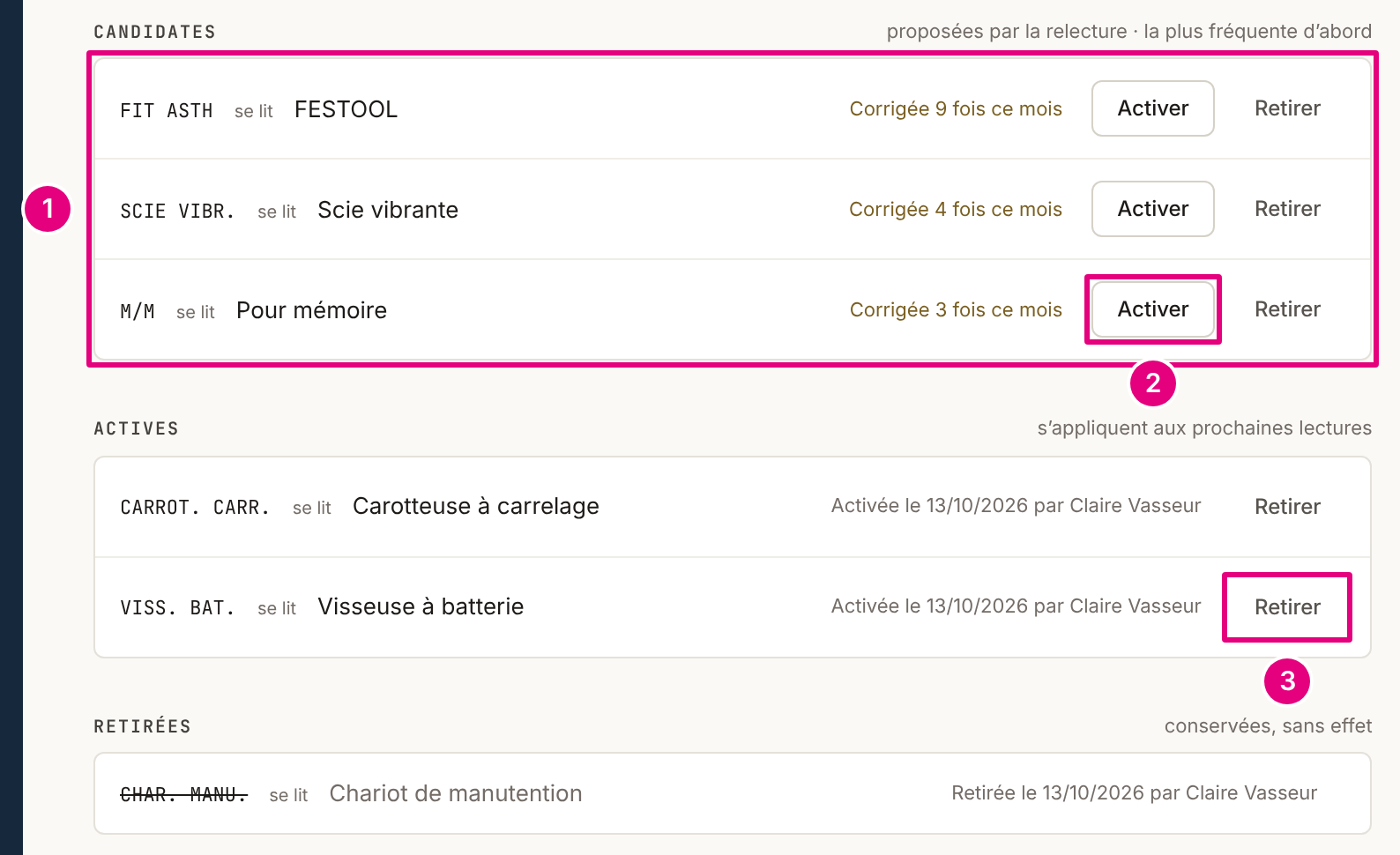Select the SCIE VIBR. abbreviation label
The height and width of the screenshot is (855, 1400).
pos(177,212)
